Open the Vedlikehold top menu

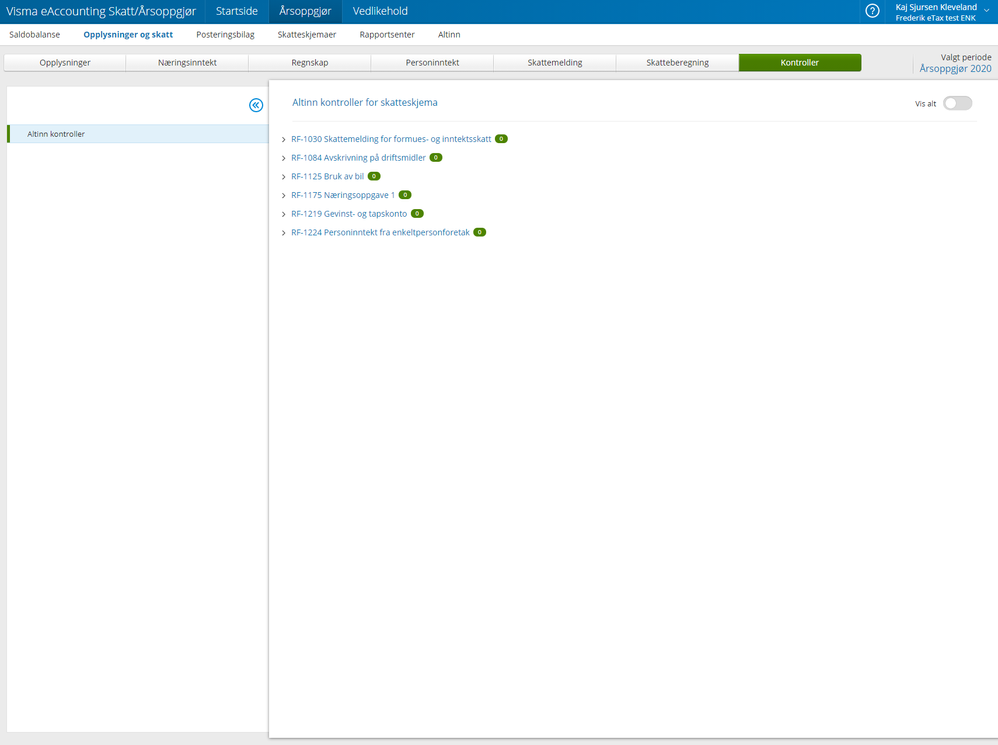pyautogui.click(x=380, y=11)
